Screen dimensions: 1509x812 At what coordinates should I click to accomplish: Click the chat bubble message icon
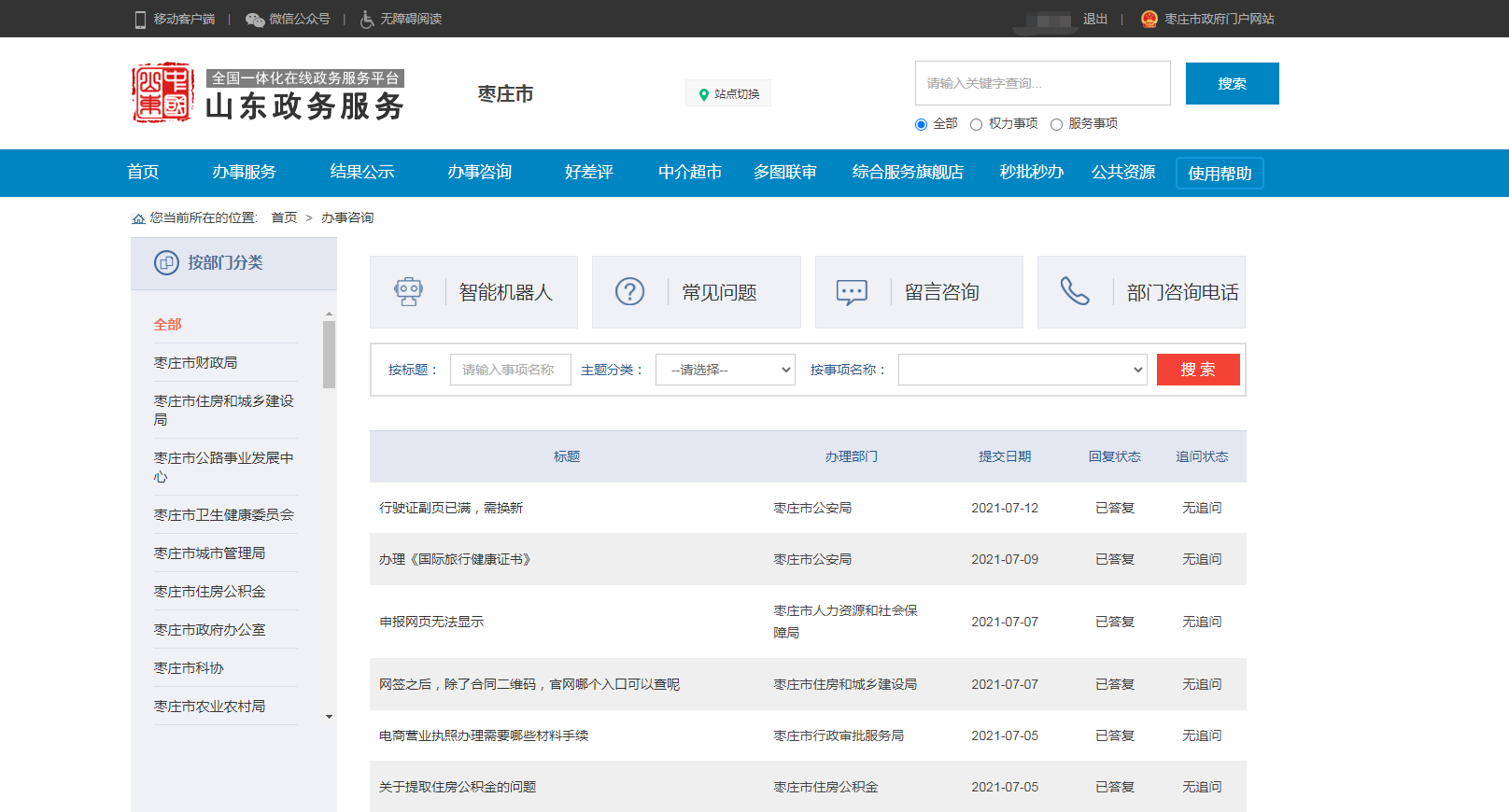click(x=852, y=292)
